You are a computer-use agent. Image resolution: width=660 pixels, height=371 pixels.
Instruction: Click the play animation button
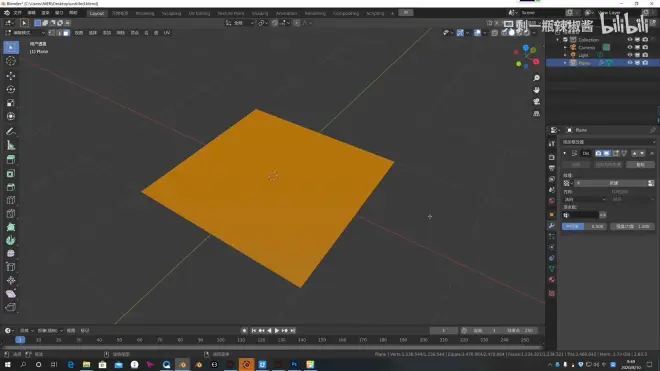click(x=277, y=331)
